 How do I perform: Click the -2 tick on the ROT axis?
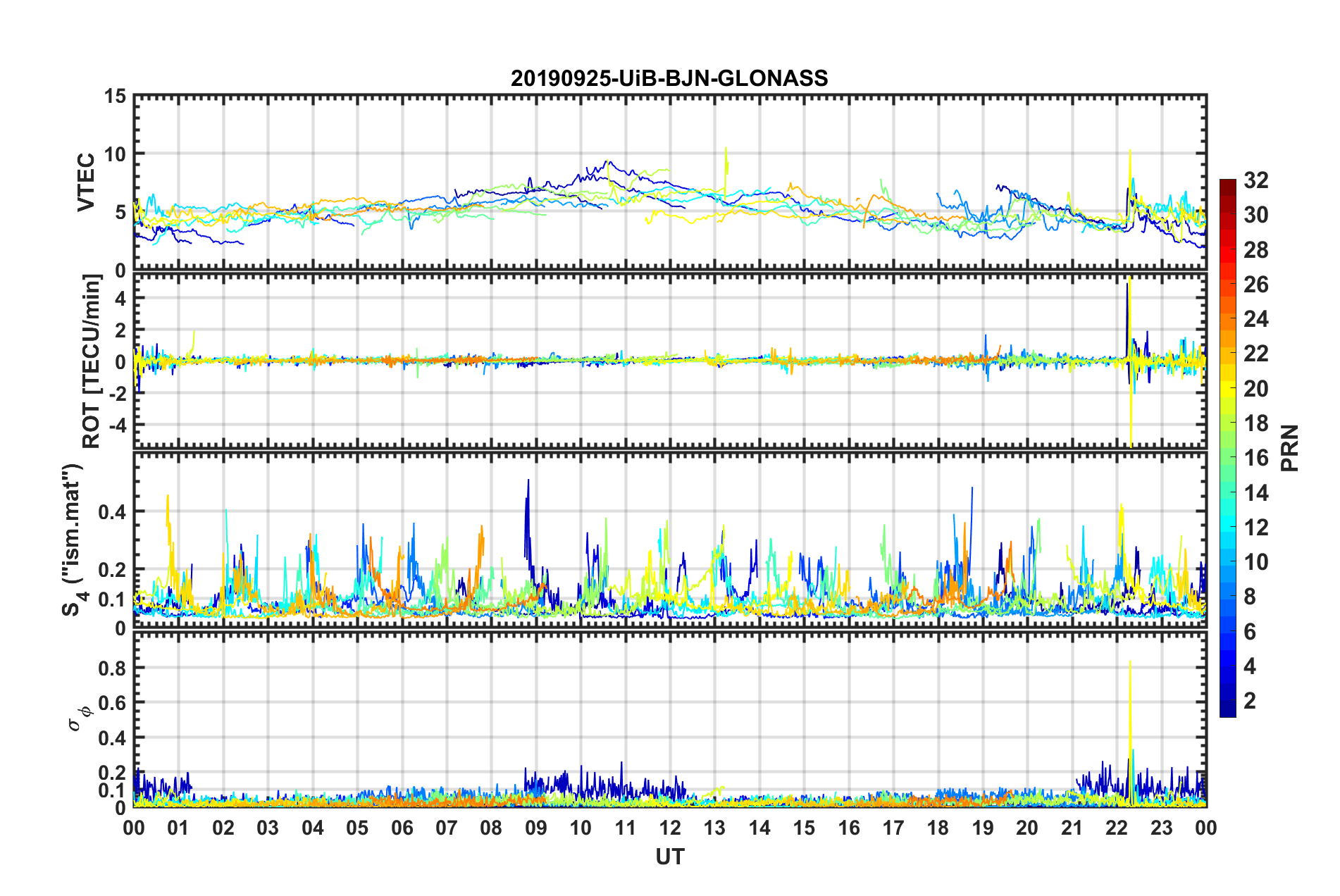click(118, 393)
